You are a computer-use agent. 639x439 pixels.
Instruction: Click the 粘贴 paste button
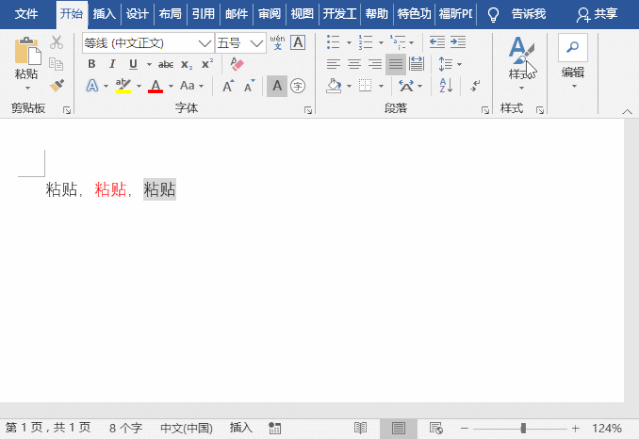pos(27,60)
